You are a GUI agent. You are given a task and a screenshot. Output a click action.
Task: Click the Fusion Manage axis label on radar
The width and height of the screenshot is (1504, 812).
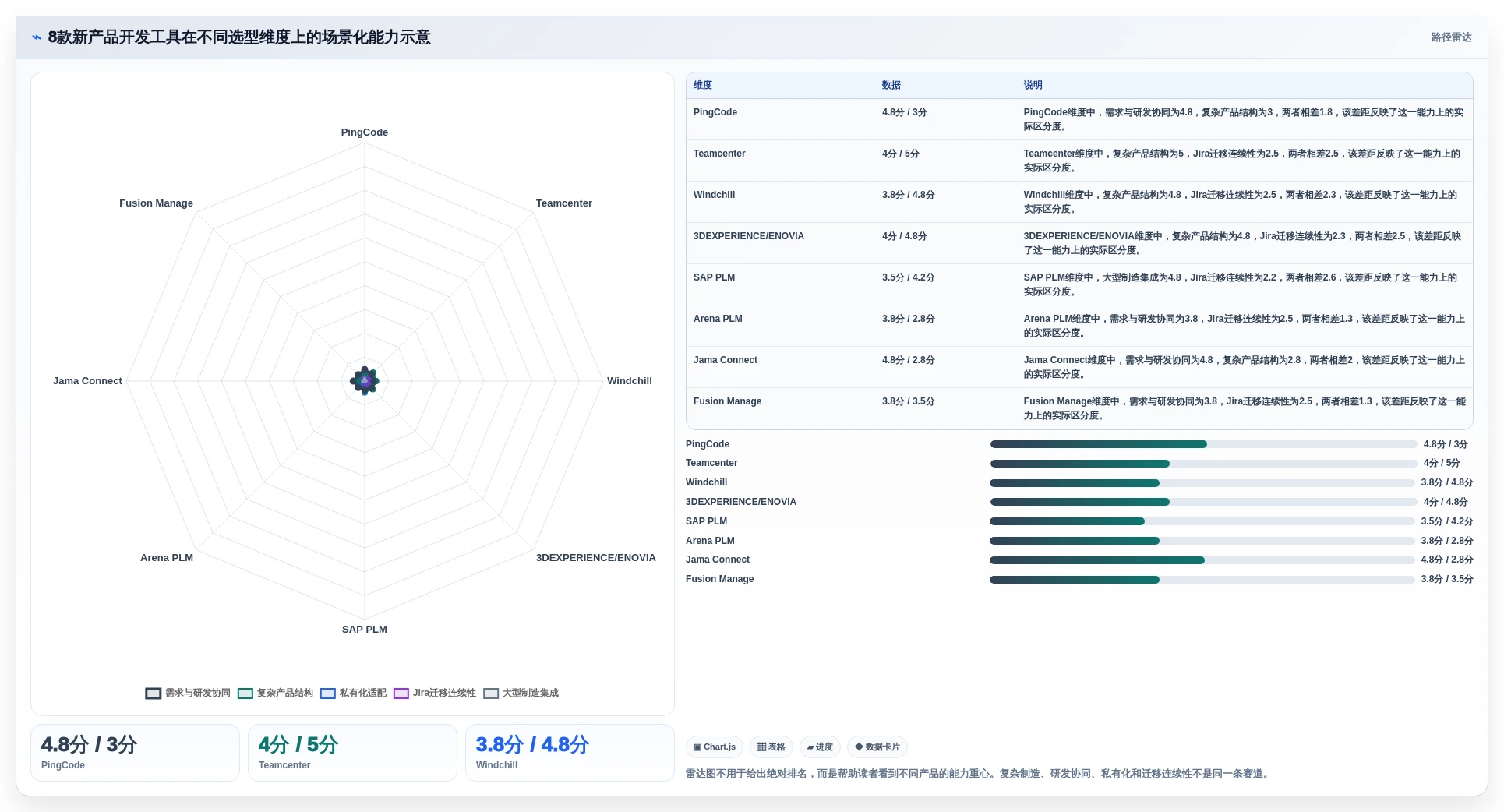click(156, 203)
